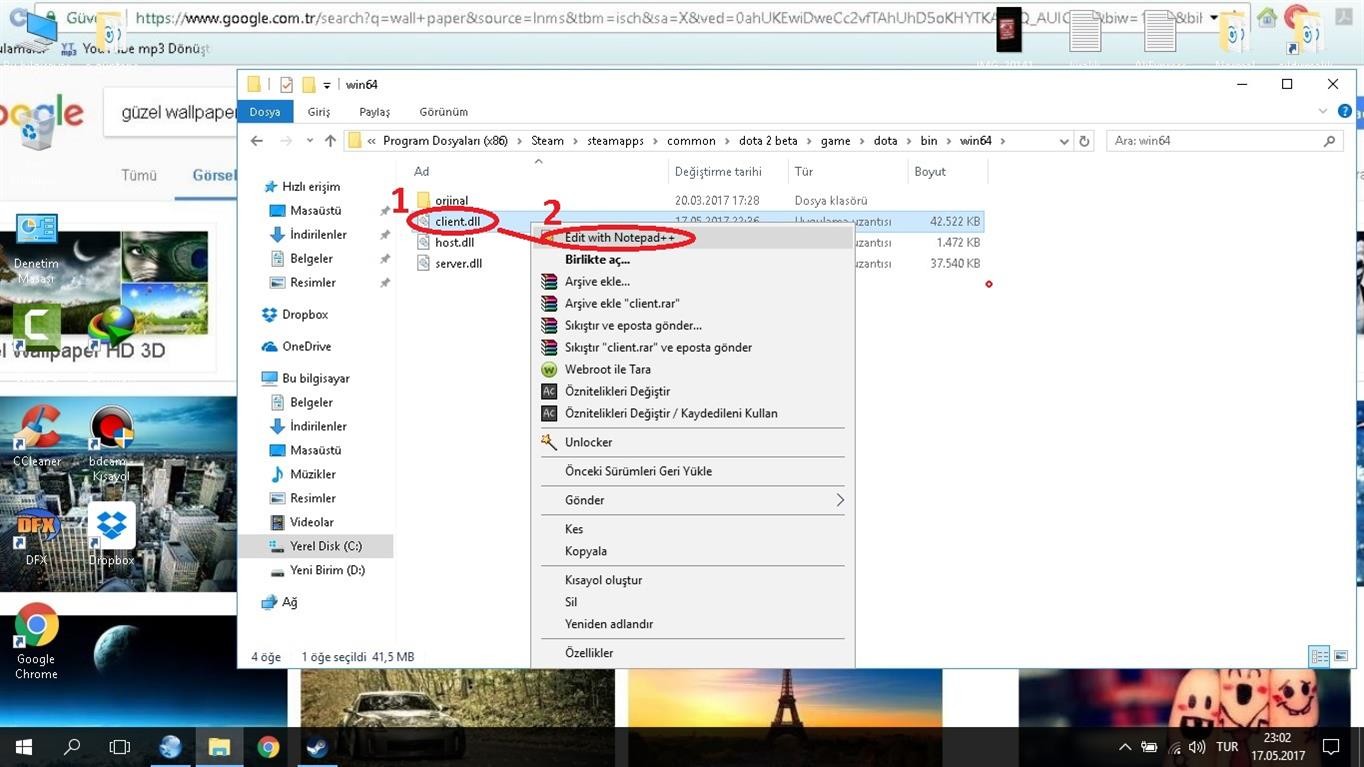1364x767 pixels.
Task: Open Explorer help question mark
Action: 1346,112
